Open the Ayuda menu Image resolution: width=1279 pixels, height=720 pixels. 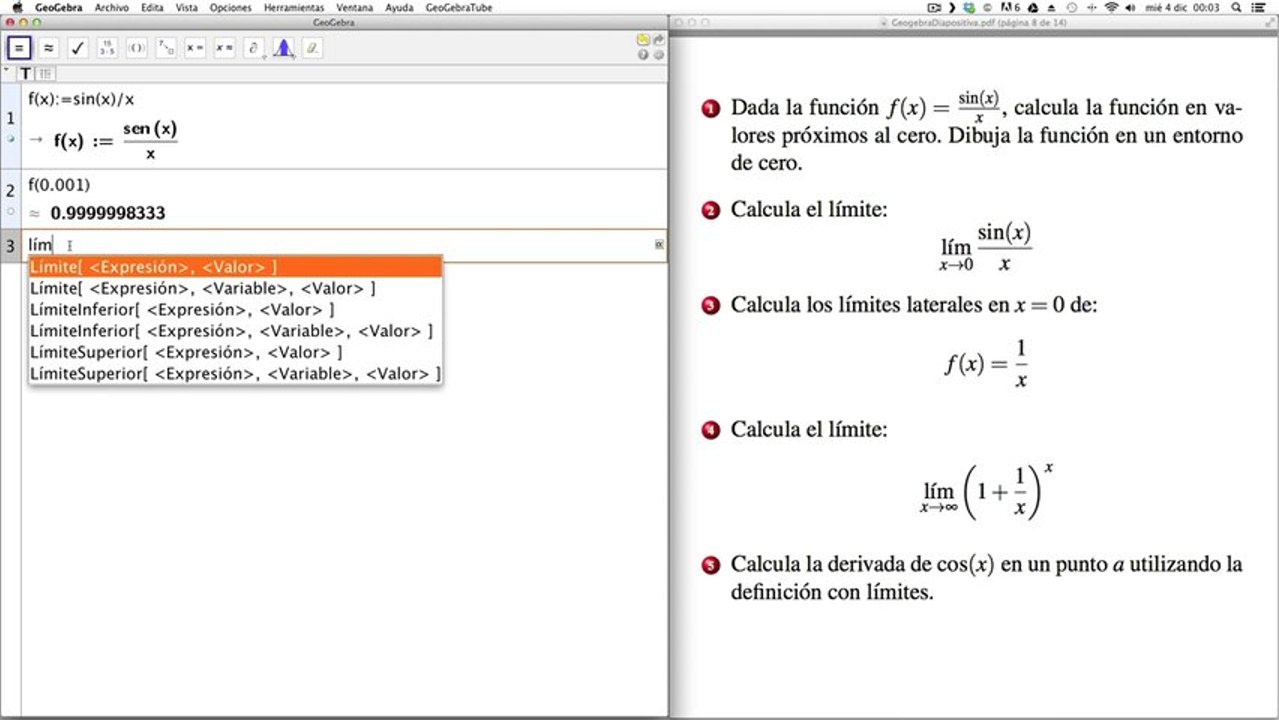click(x=399, y=7)
